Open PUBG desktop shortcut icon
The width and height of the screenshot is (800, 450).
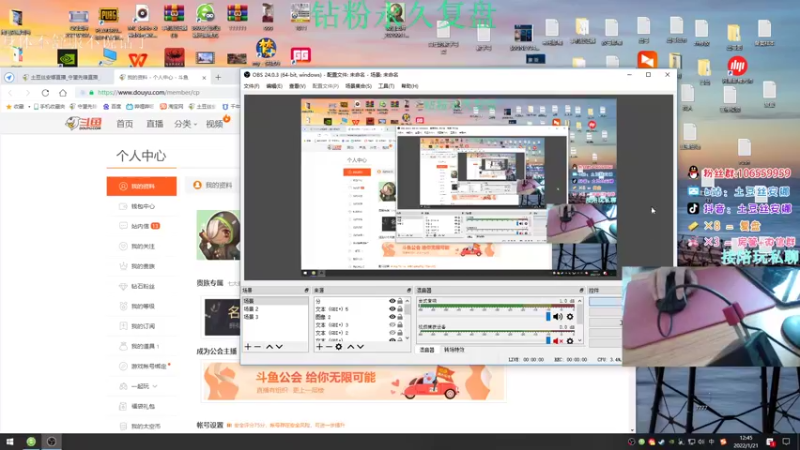[x=108, y=22]
